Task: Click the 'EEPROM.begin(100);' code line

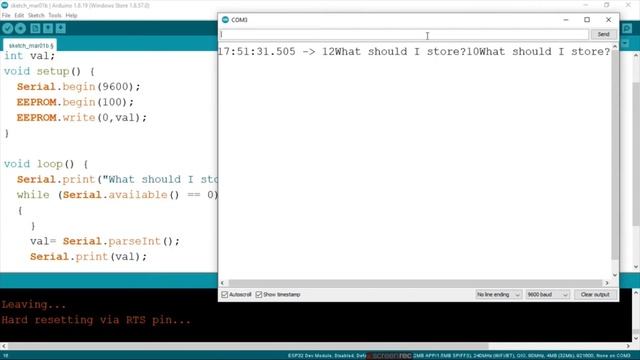Action: tap(75, 102)
